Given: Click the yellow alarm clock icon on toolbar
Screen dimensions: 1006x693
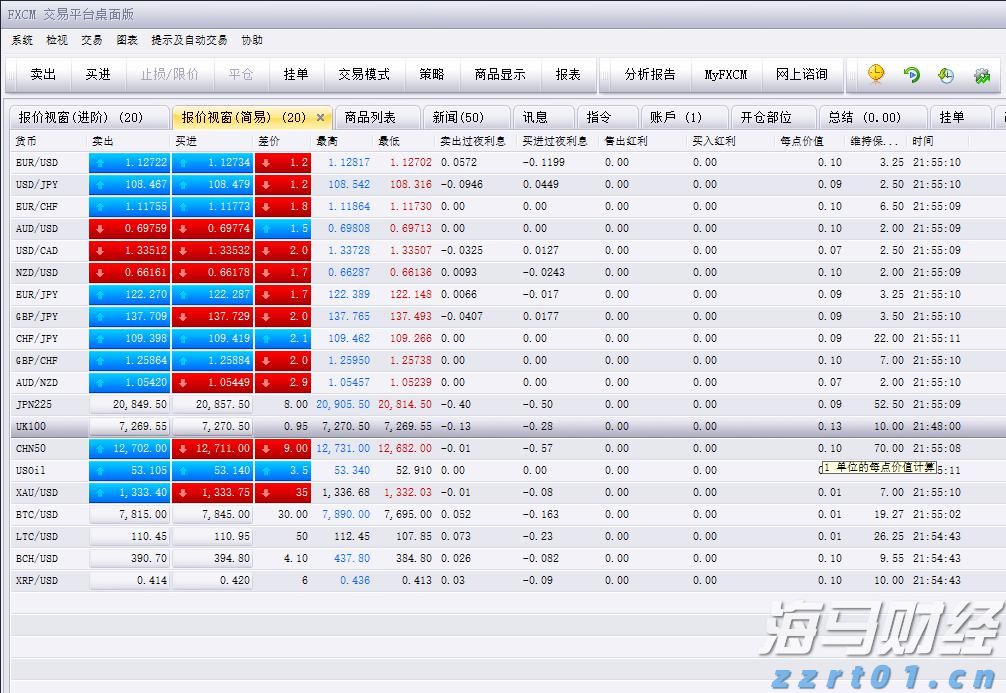Looking at the screenshot, I should click(875, 74).
